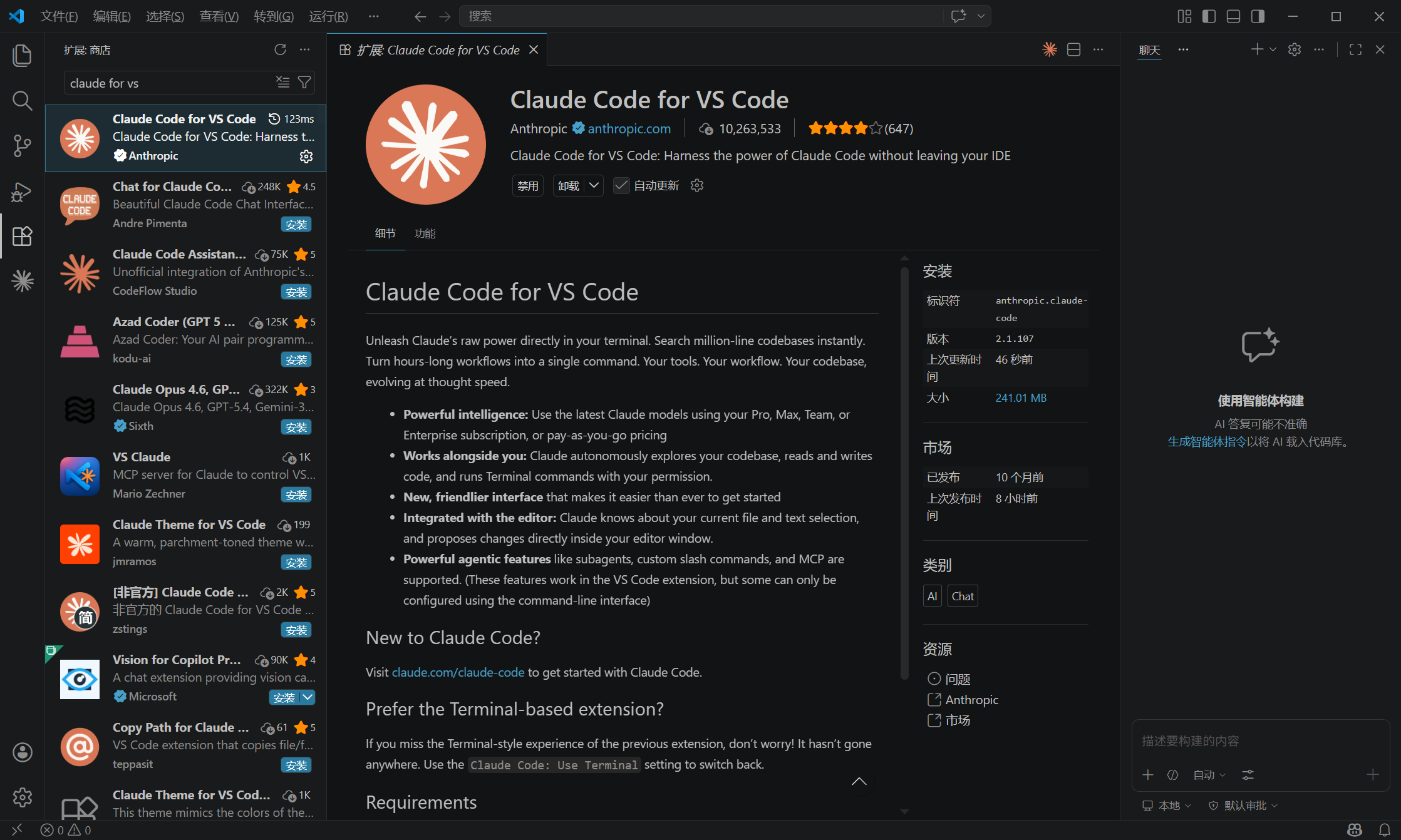Toggle the bottom panel layout button
Screen dimensions: 1401x840
pos(1233,16)
